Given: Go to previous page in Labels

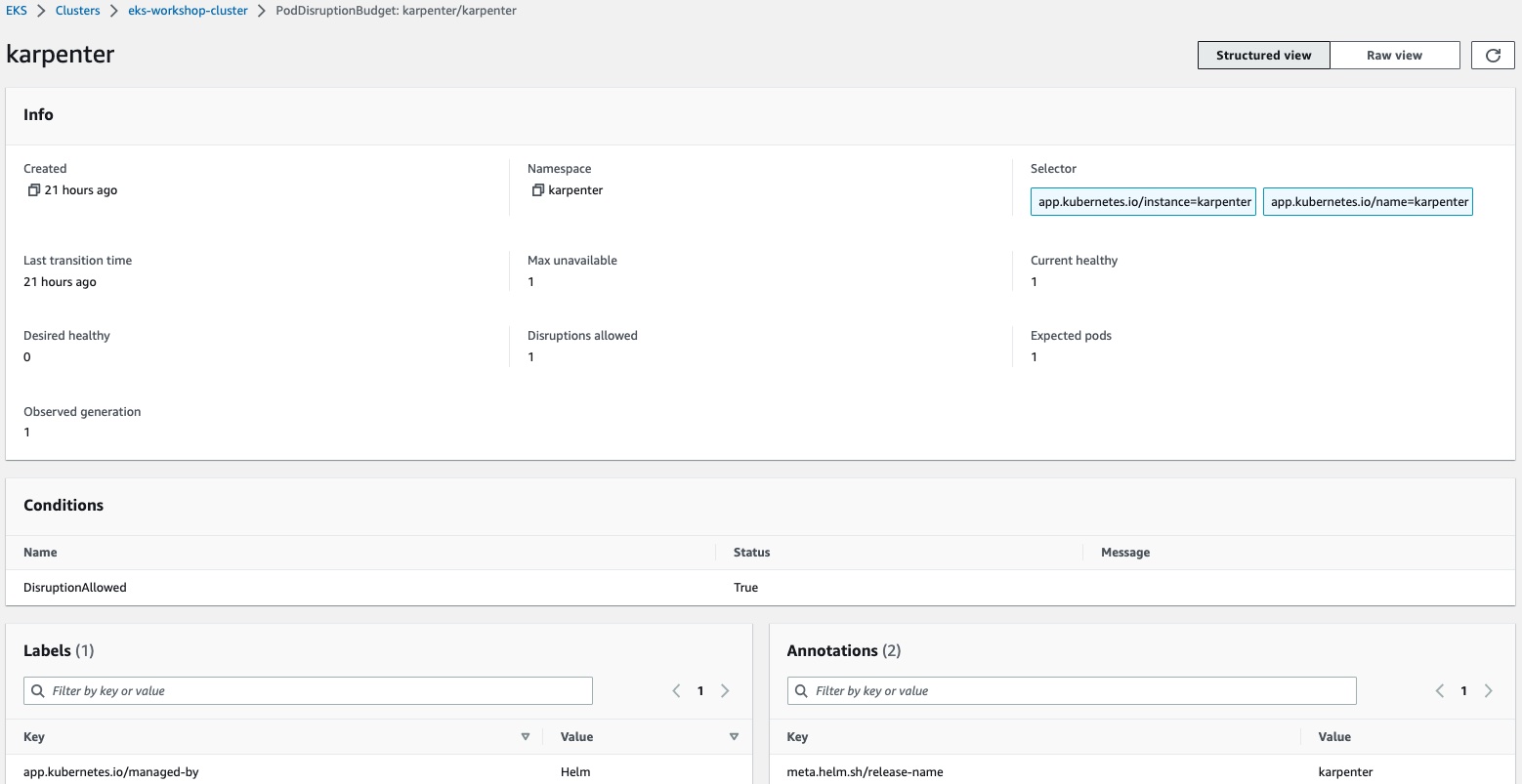Looking at the screenshot, I should (x=676, y=691).
